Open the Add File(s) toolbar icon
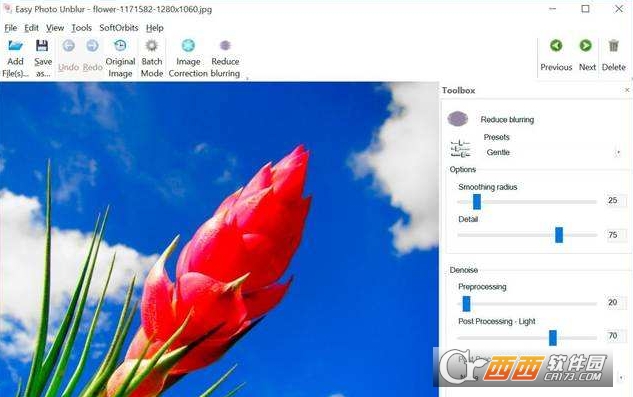Screen dimensions: 633x397 tap(15, 46)
